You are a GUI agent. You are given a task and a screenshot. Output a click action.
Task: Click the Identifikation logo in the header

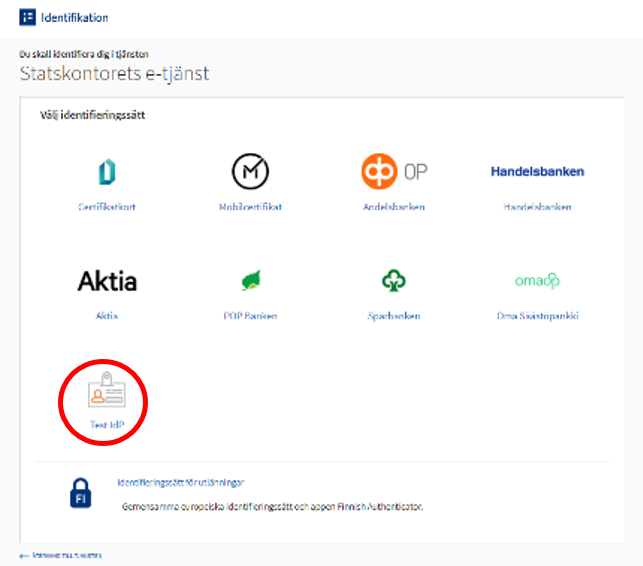(28, 17)
